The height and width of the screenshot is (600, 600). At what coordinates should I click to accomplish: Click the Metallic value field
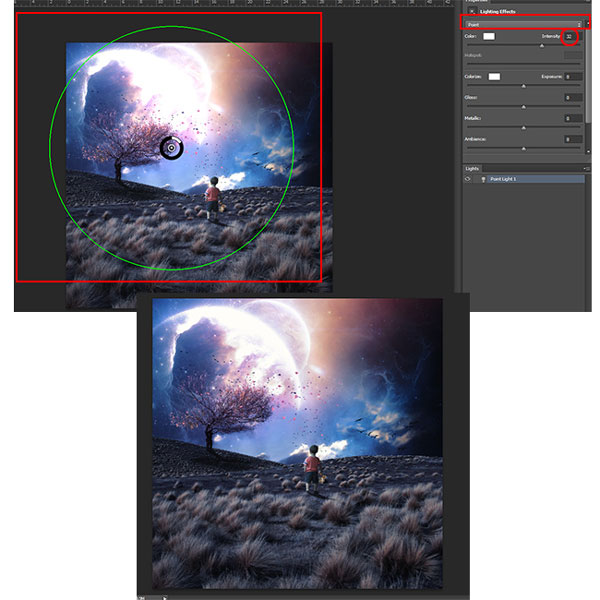(x=573, y=118)
